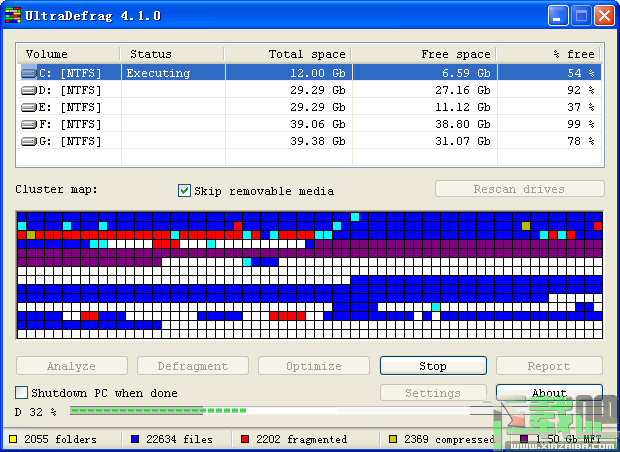Click the 54 % free cell
Image resolution: width=620 pixels, height=452 pixels.
click(549, 73)
